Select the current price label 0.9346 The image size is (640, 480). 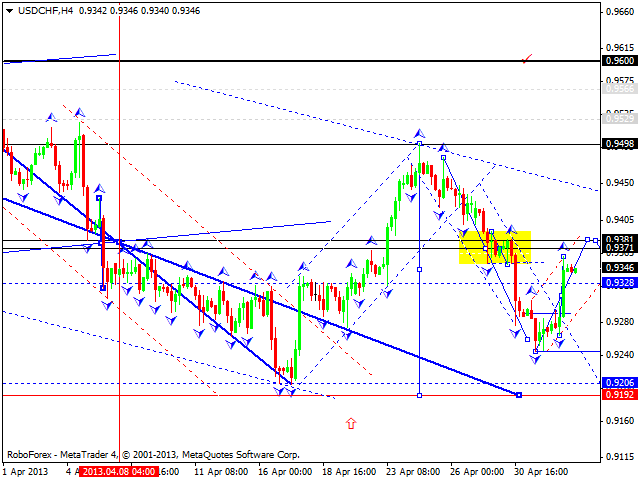(617, 268)
